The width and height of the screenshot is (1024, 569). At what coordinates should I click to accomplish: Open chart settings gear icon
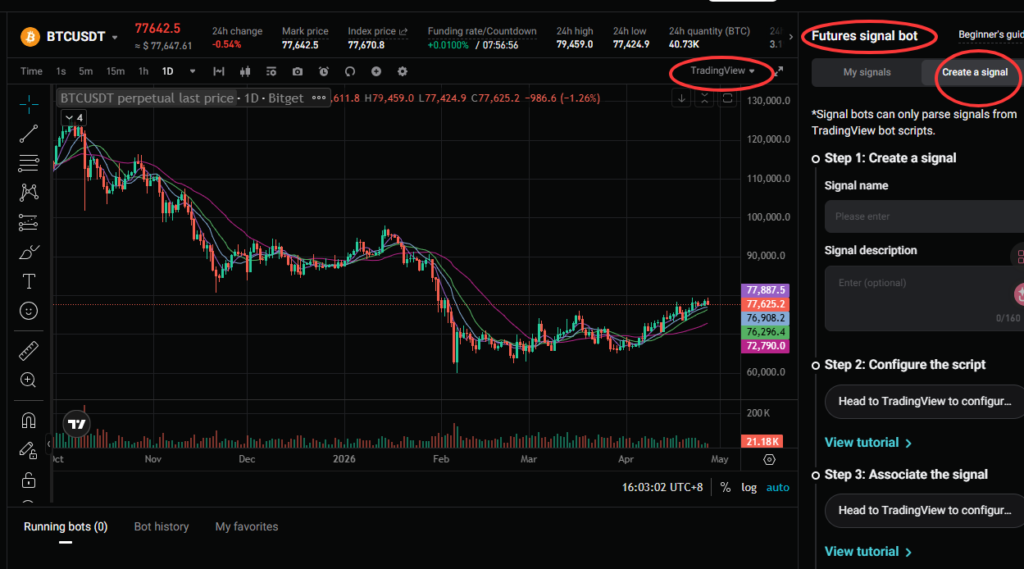[x=402, y=71]
